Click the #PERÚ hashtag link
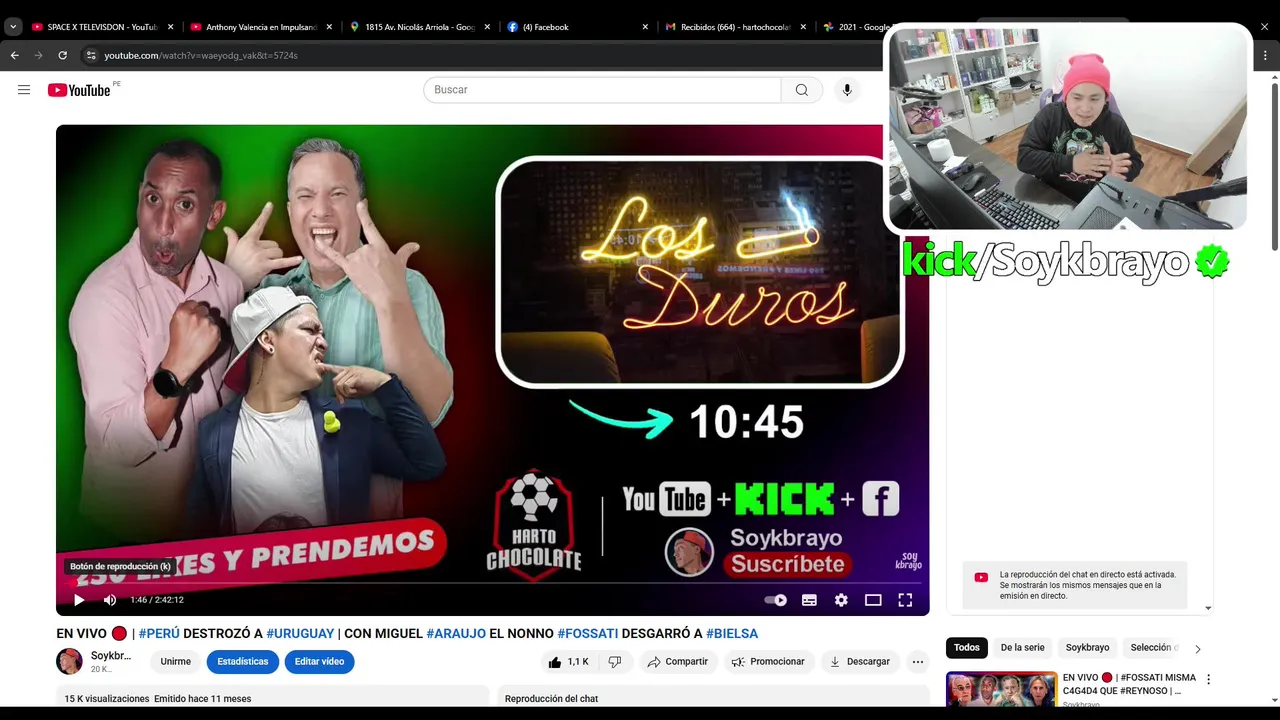1280x720 pixels. [x=159, y=634]
